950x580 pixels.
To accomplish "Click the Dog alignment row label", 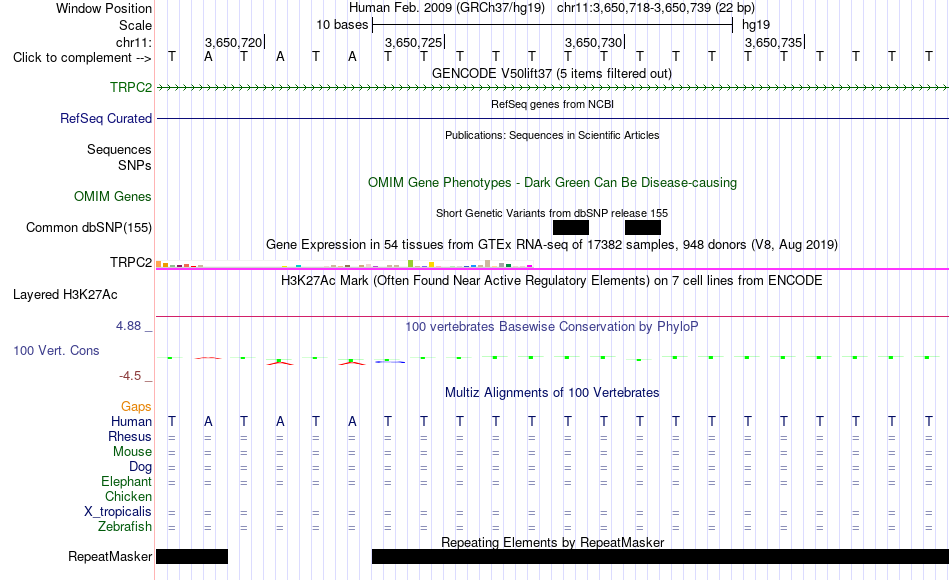I will [x=140, y=467].
